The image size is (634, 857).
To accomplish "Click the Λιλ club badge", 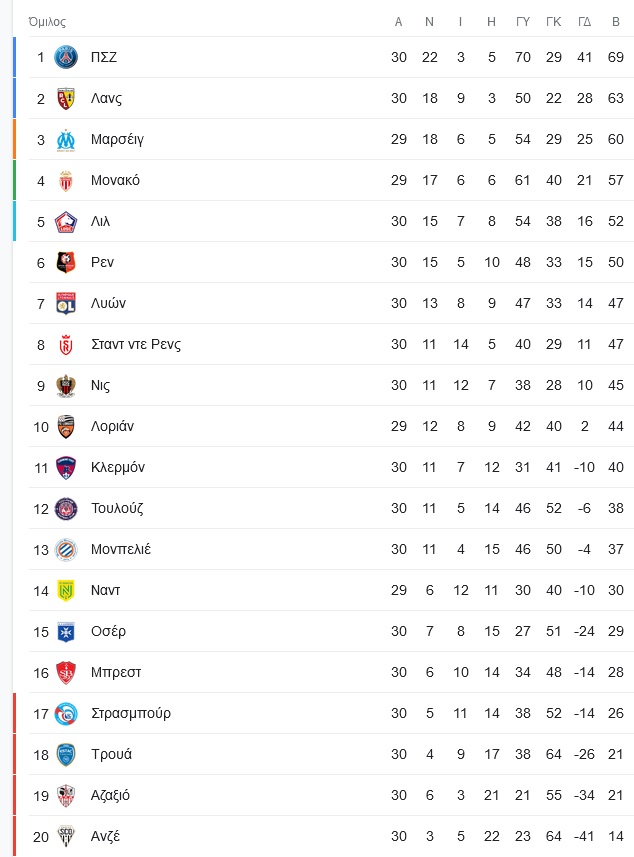I will [x=66, y=221].
